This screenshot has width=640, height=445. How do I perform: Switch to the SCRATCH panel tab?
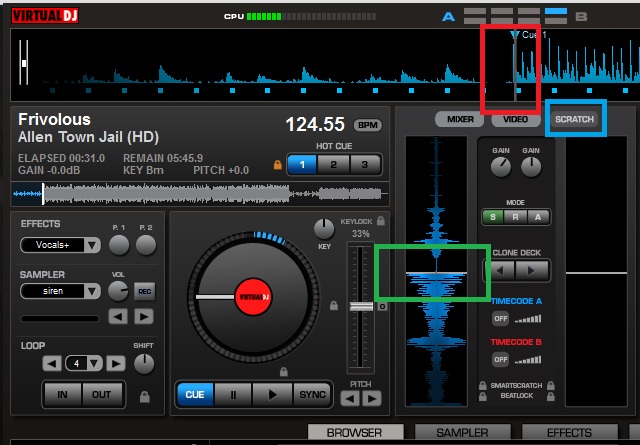pyautogui.click(x=575, y=119)
